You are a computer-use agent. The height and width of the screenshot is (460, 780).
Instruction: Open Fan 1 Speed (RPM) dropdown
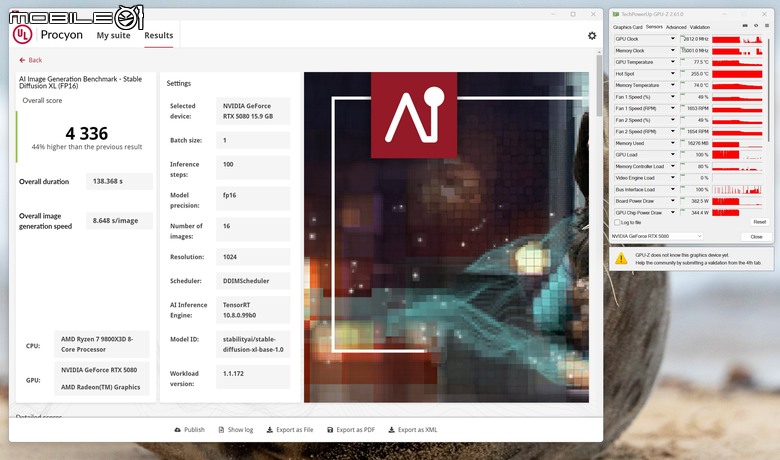673,108
